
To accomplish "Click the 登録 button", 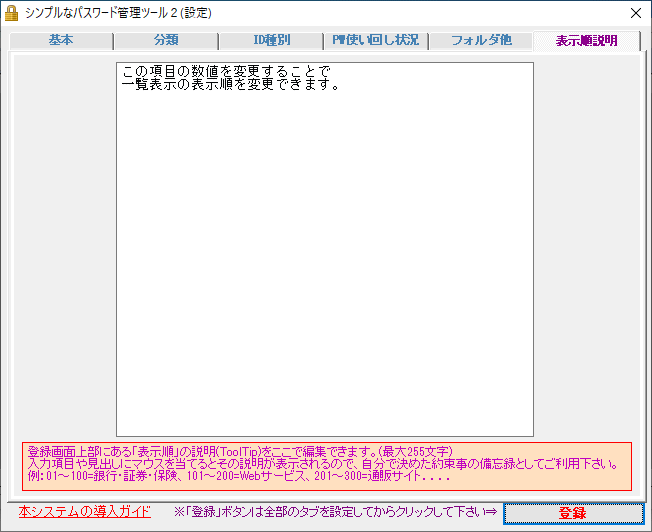I will pos(573,513).
